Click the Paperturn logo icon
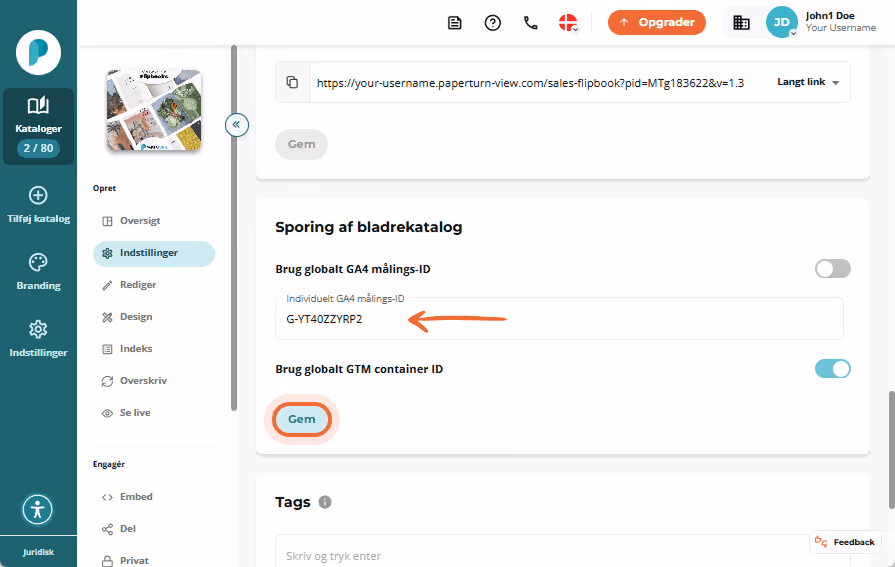This screenshot has width=895, height=567. coord(38,53)
